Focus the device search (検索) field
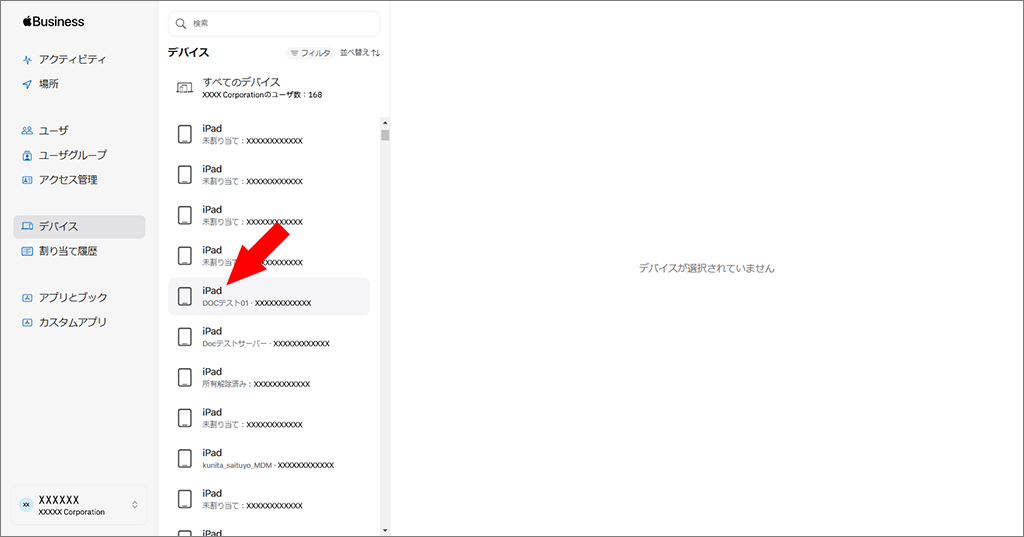This screenshot has width=1024, height=537. point(274,24)
